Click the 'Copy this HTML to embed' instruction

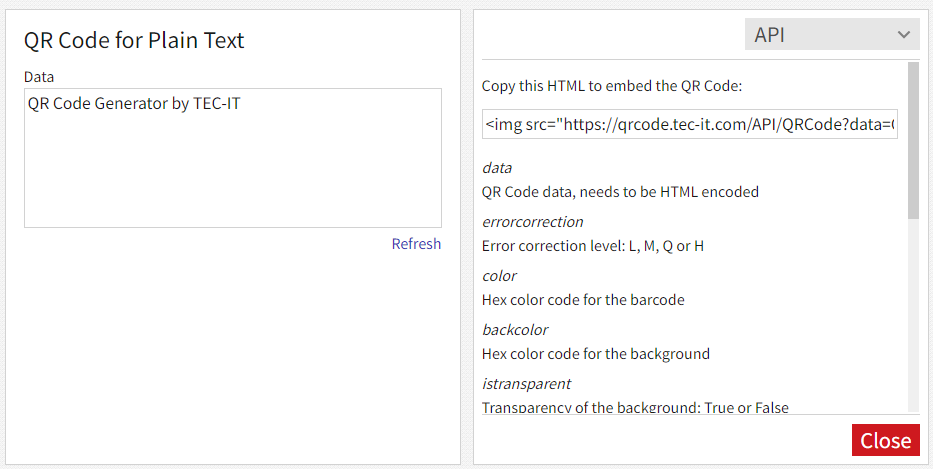coord(612,86)
